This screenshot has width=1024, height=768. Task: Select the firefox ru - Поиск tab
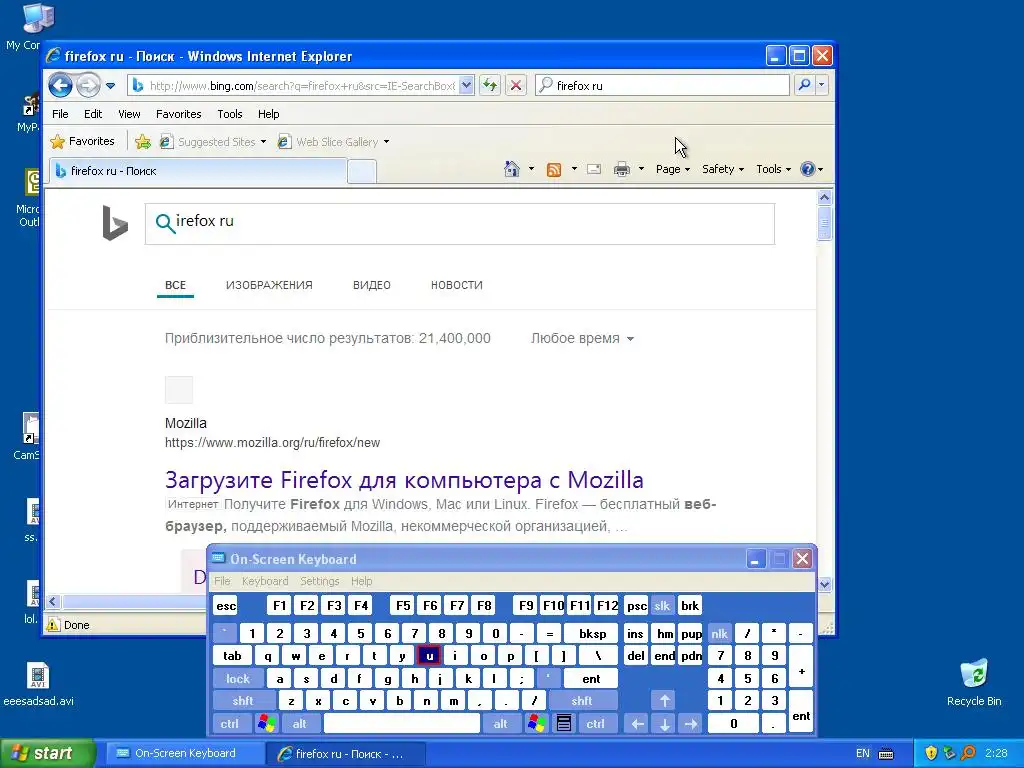point(197,171)
